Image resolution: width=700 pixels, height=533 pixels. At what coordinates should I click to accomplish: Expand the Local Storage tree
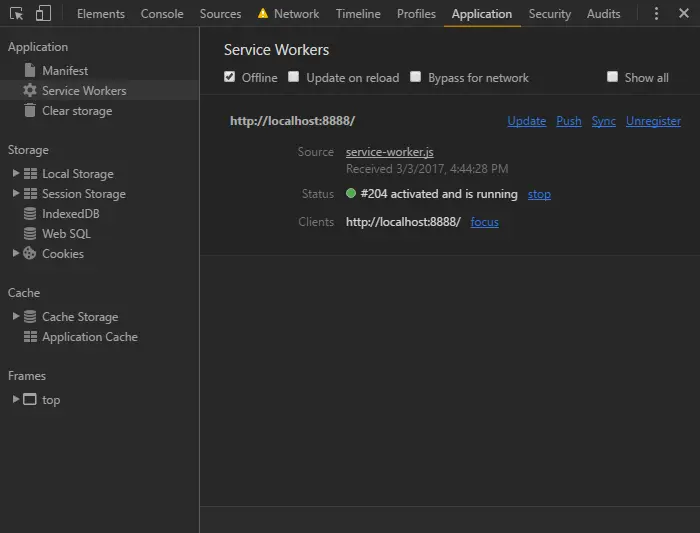coord(16,173)
